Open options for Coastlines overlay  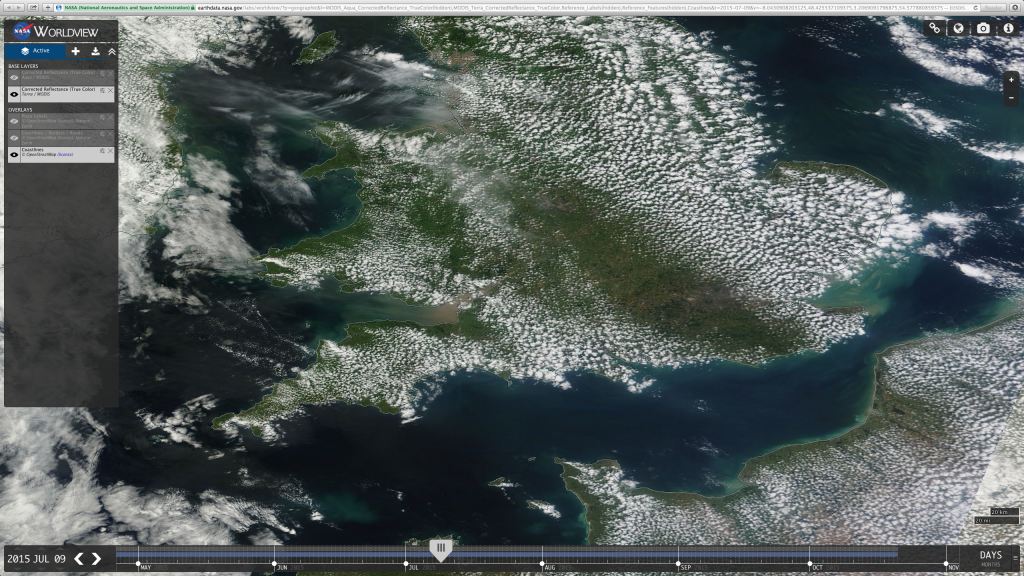tap(103, 152)
